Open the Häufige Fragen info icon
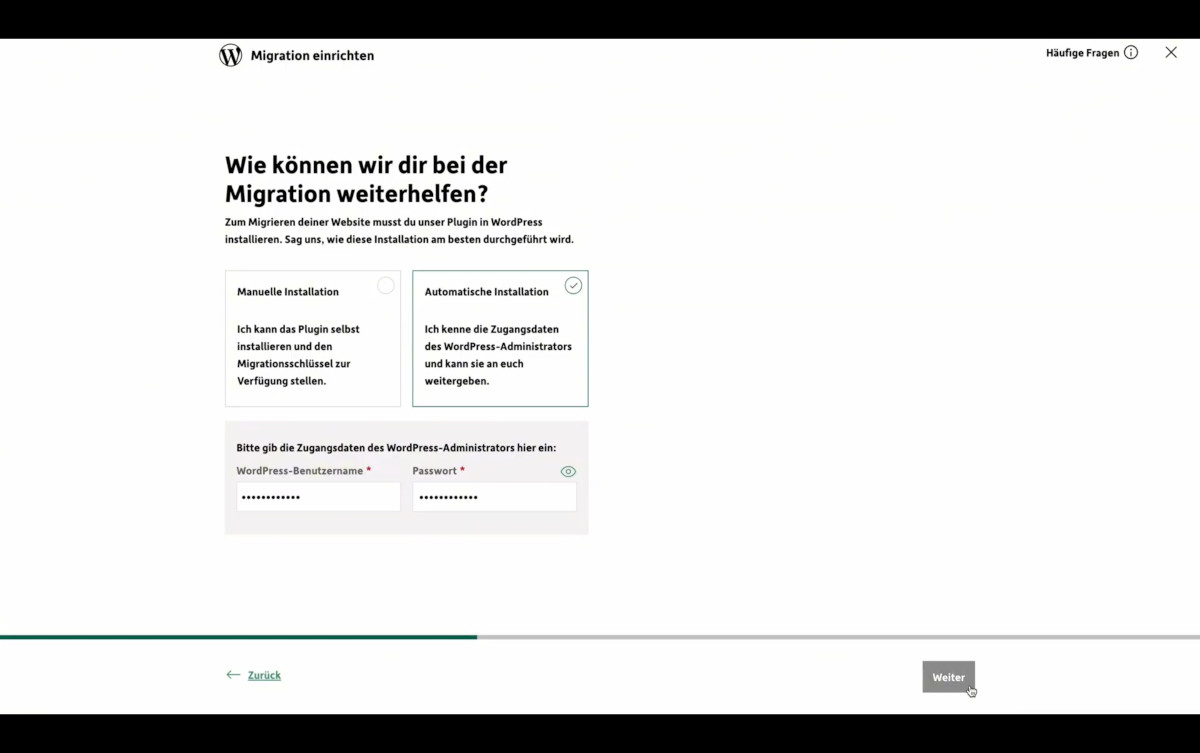 click(1131, 52)
